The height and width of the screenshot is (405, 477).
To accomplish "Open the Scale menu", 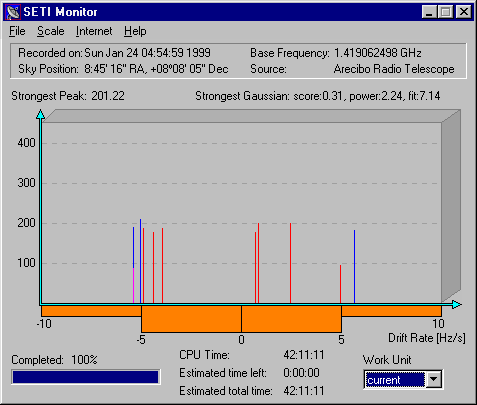I will pyautogui.click(x=51, y=31).
